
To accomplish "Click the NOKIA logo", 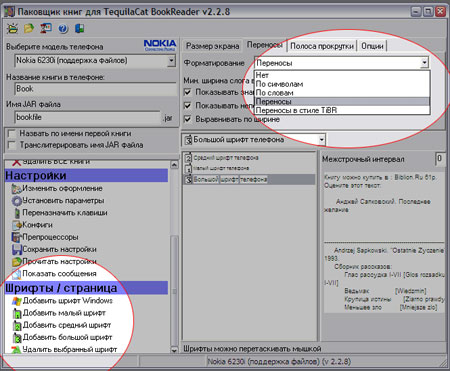I will point(160,45).
